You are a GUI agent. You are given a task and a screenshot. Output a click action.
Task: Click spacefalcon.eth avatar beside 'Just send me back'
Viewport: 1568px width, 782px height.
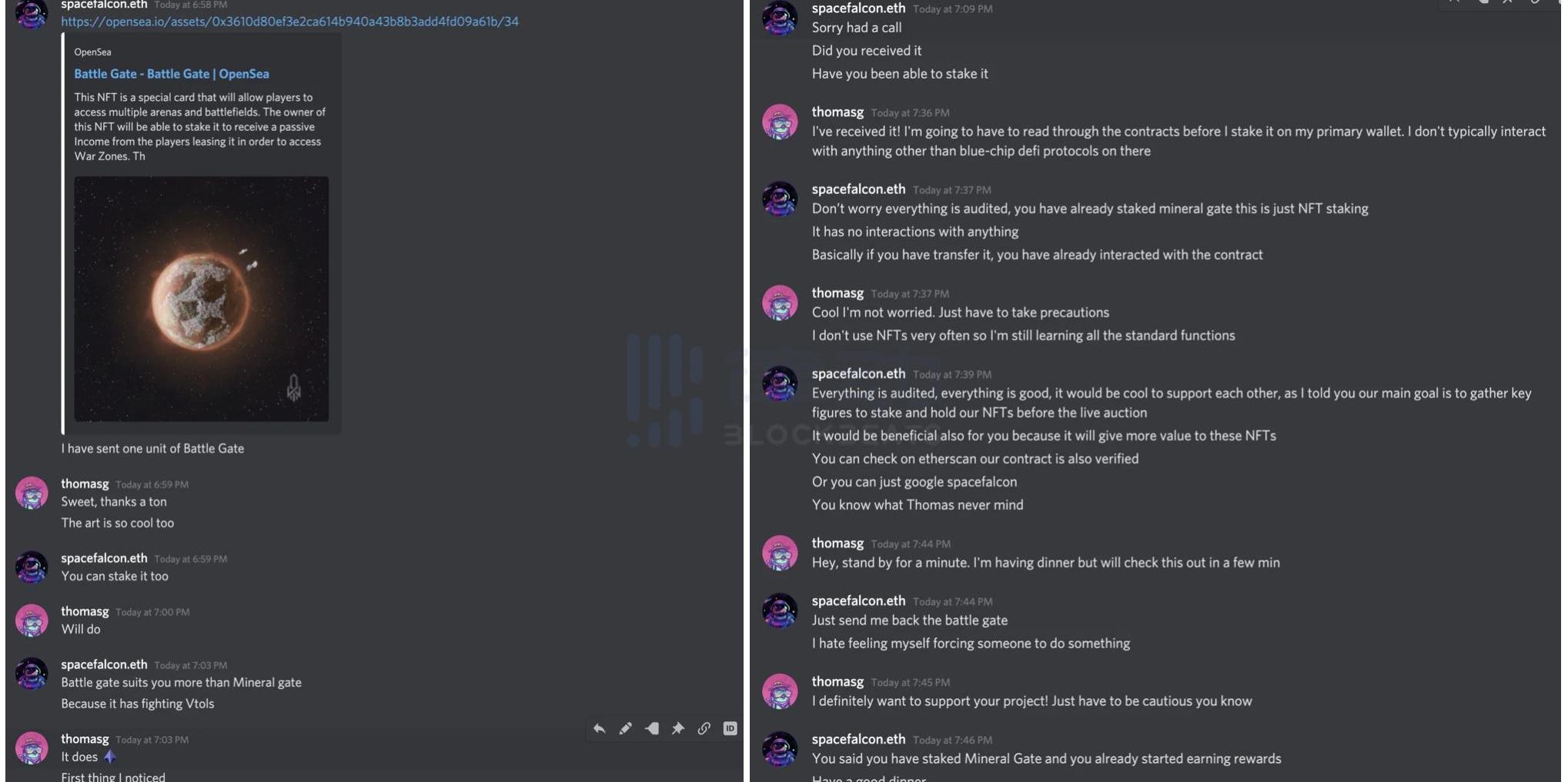pos(780,610)
